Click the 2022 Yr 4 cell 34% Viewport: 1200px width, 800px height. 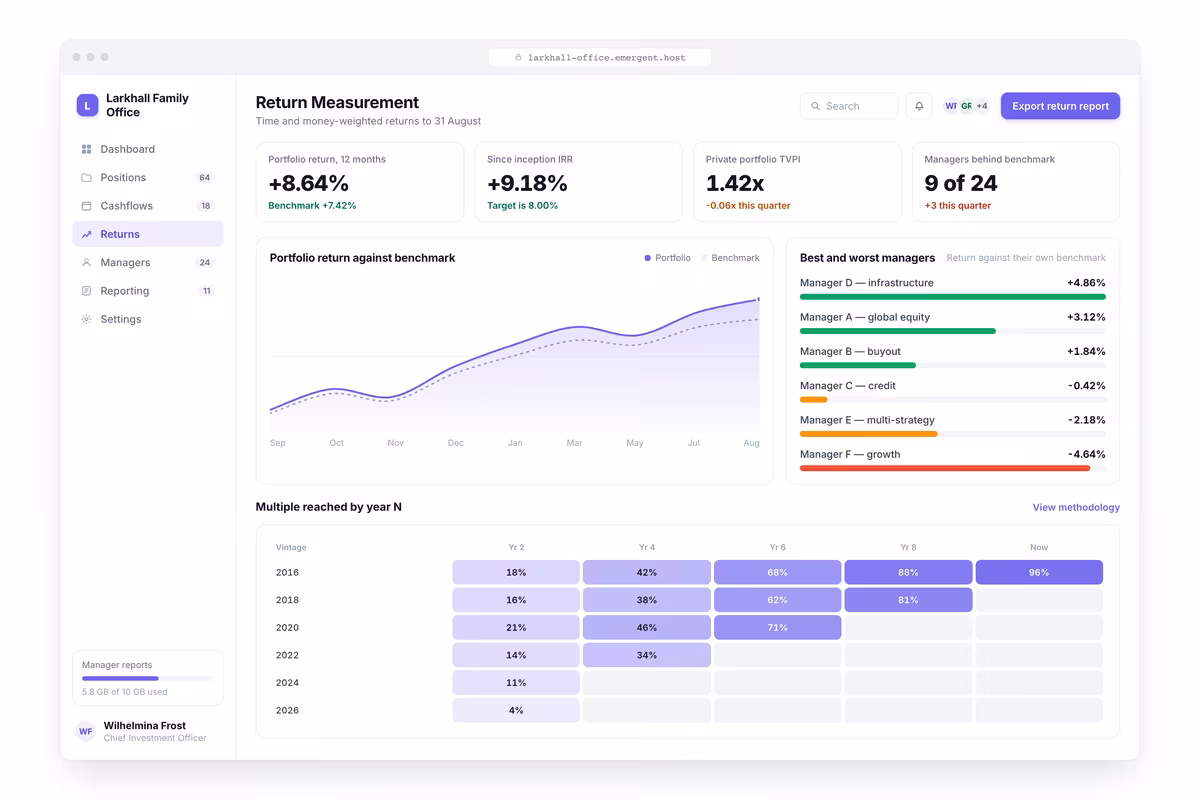[647, 655]
